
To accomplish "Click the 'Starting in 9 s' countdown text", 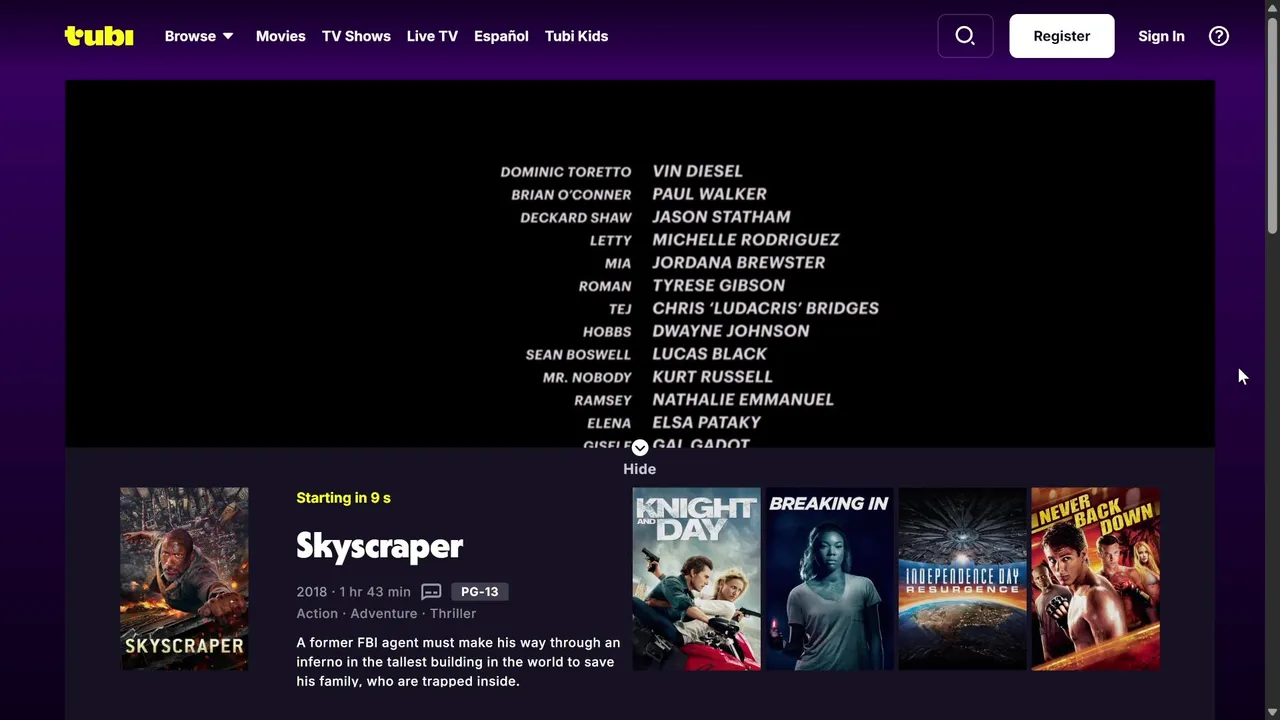I will click(x=343, y=498).
